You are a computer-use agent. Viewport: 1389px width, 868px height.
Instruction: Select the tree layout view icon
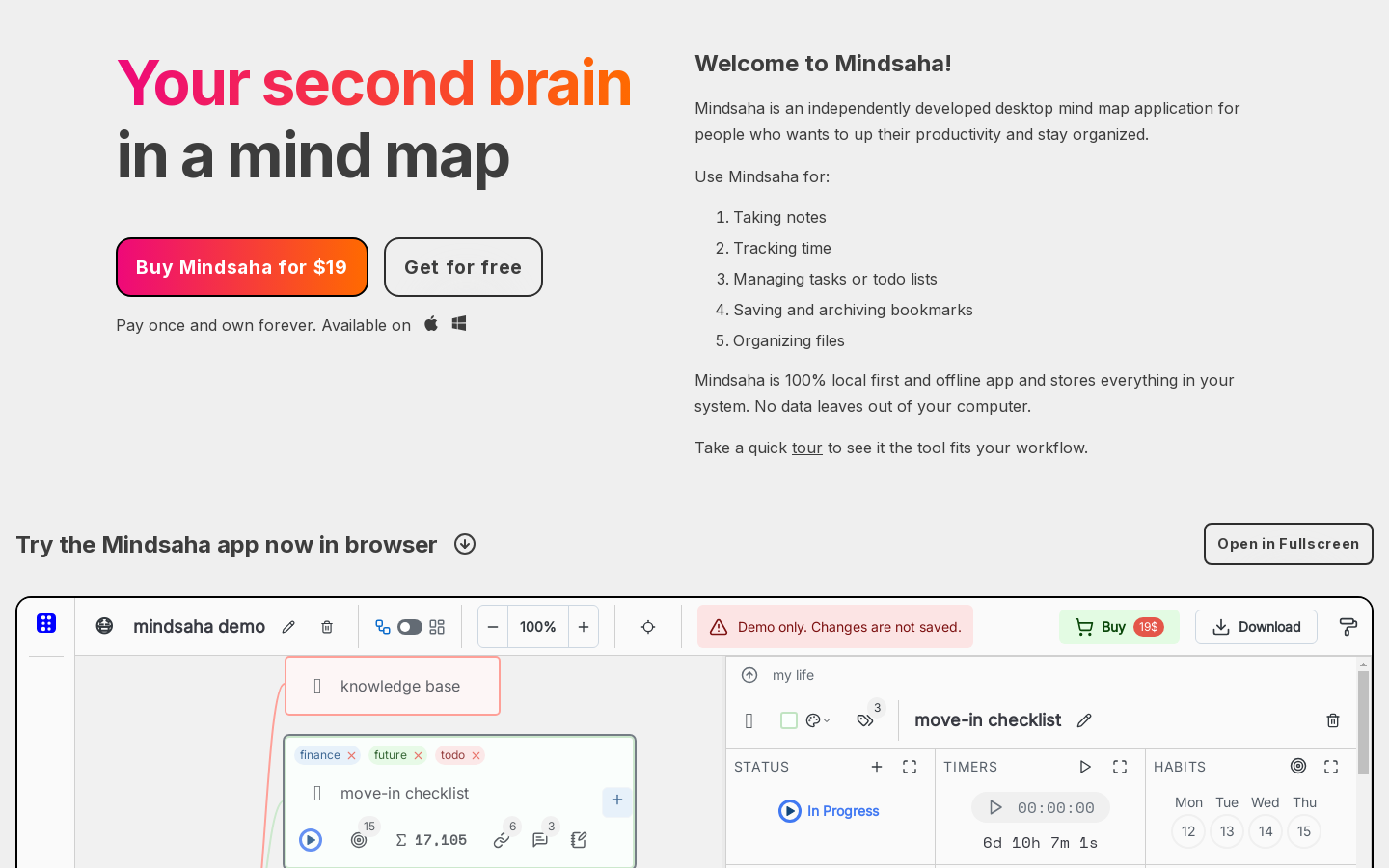click(383, 627)
